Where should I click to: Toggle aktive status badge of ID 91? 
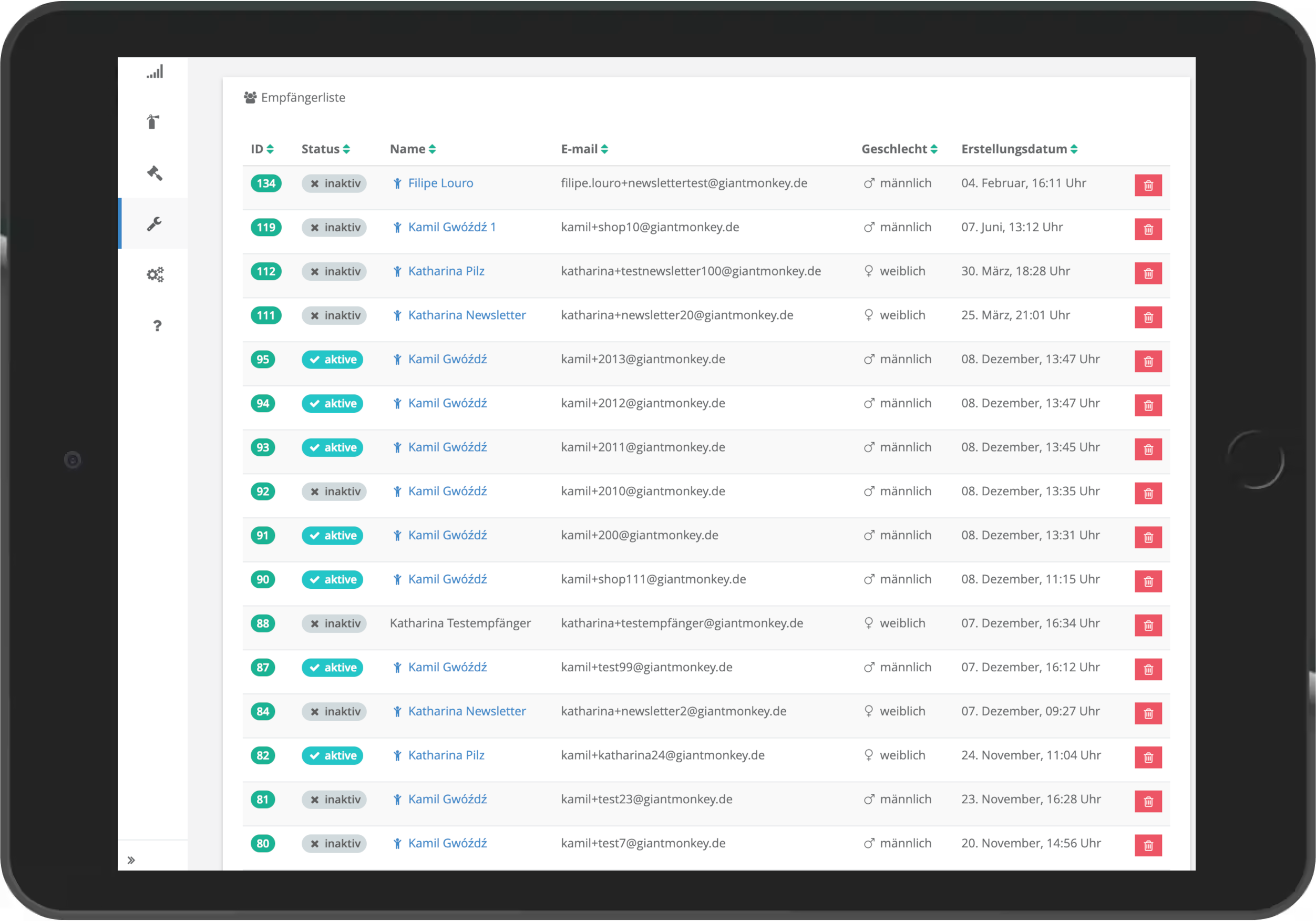pos(333,536)
